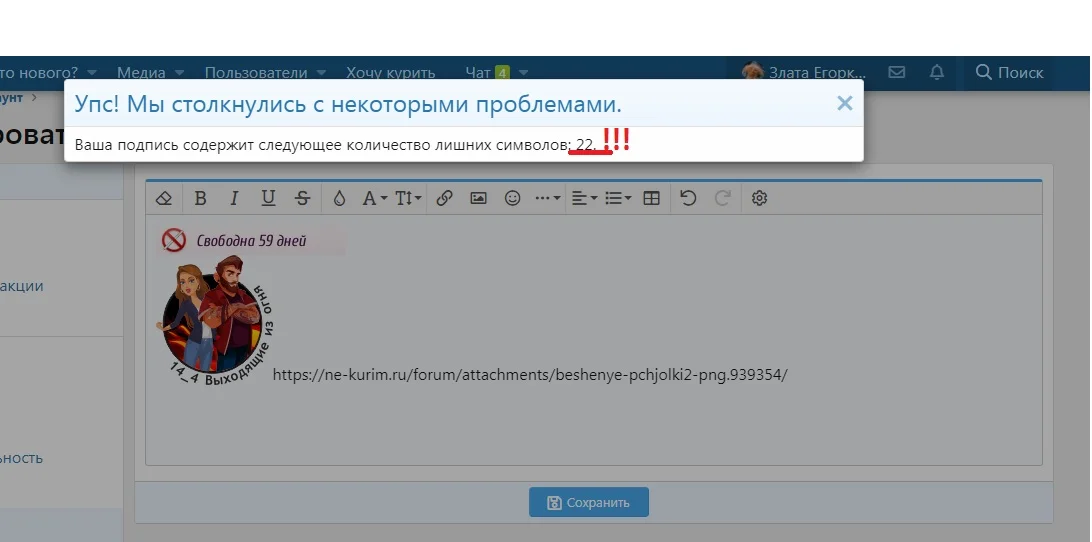Click the error message text about лишних символов
Screen dimensions: 1092x542
click(x=336, y=146)
